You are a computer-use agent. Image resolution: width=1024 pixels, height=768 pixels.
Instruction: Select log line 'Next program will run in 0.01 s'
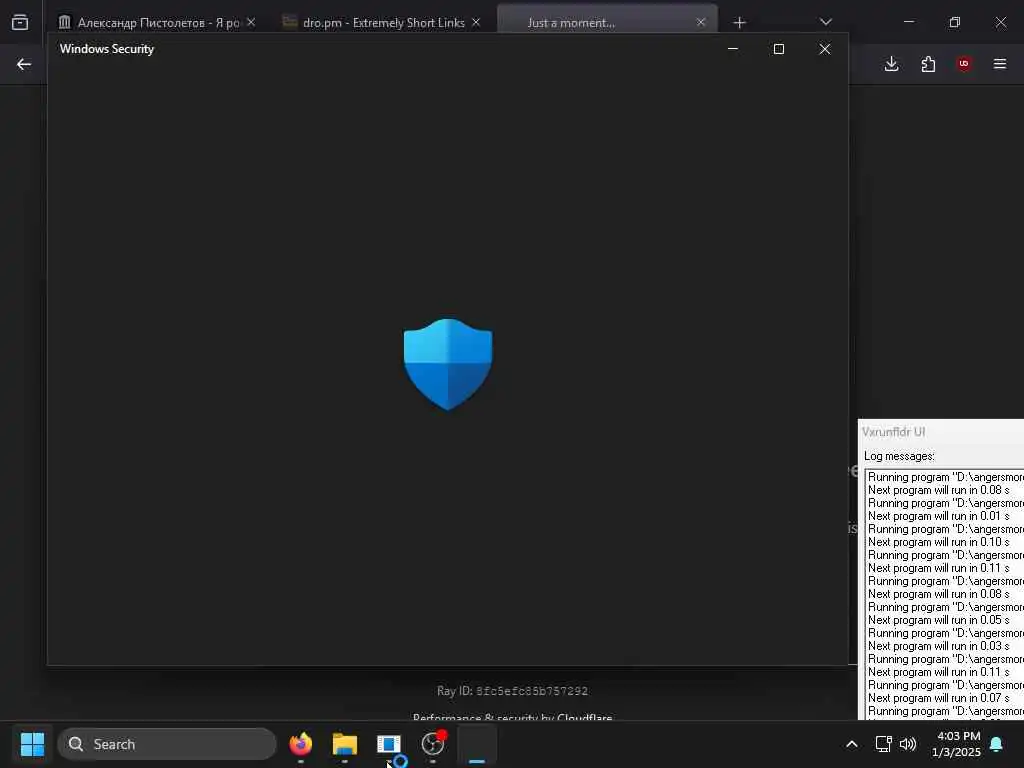tap(938, 516)
